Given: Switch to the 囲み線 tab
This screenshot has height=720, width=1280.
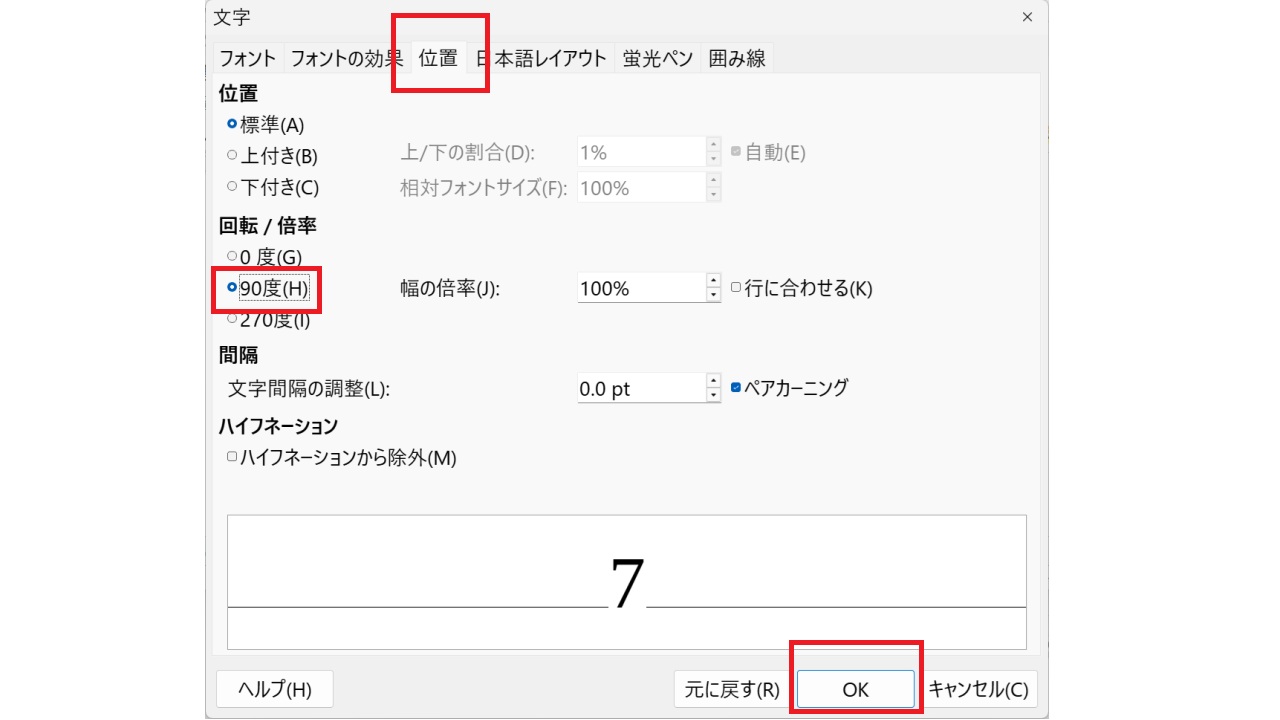Looking at the screenshot, I should click(736, 57).
